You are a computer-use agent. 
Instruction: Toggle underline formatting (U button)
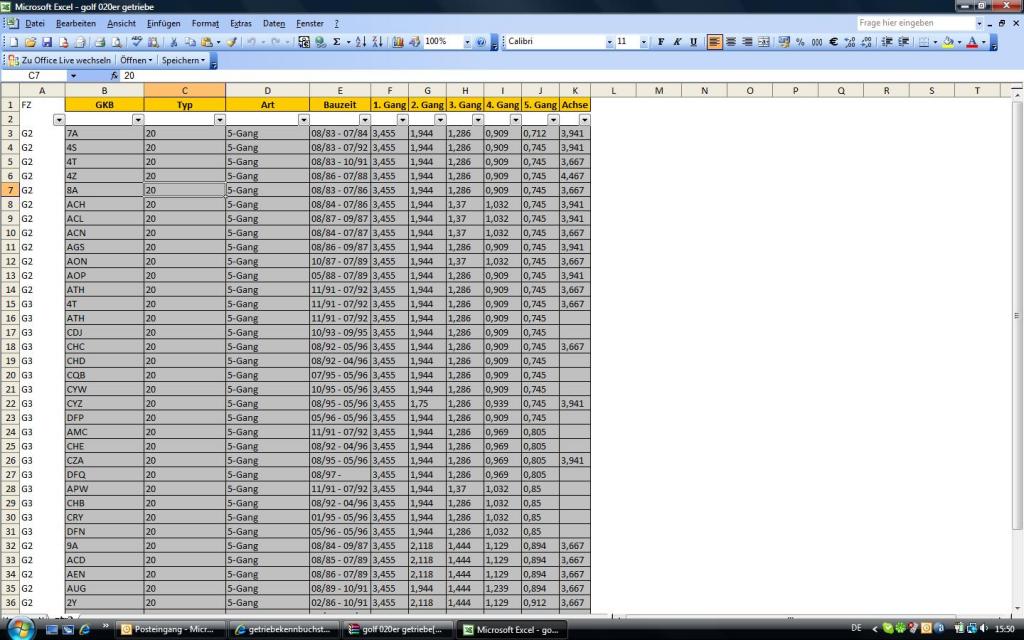coord(693,42)
